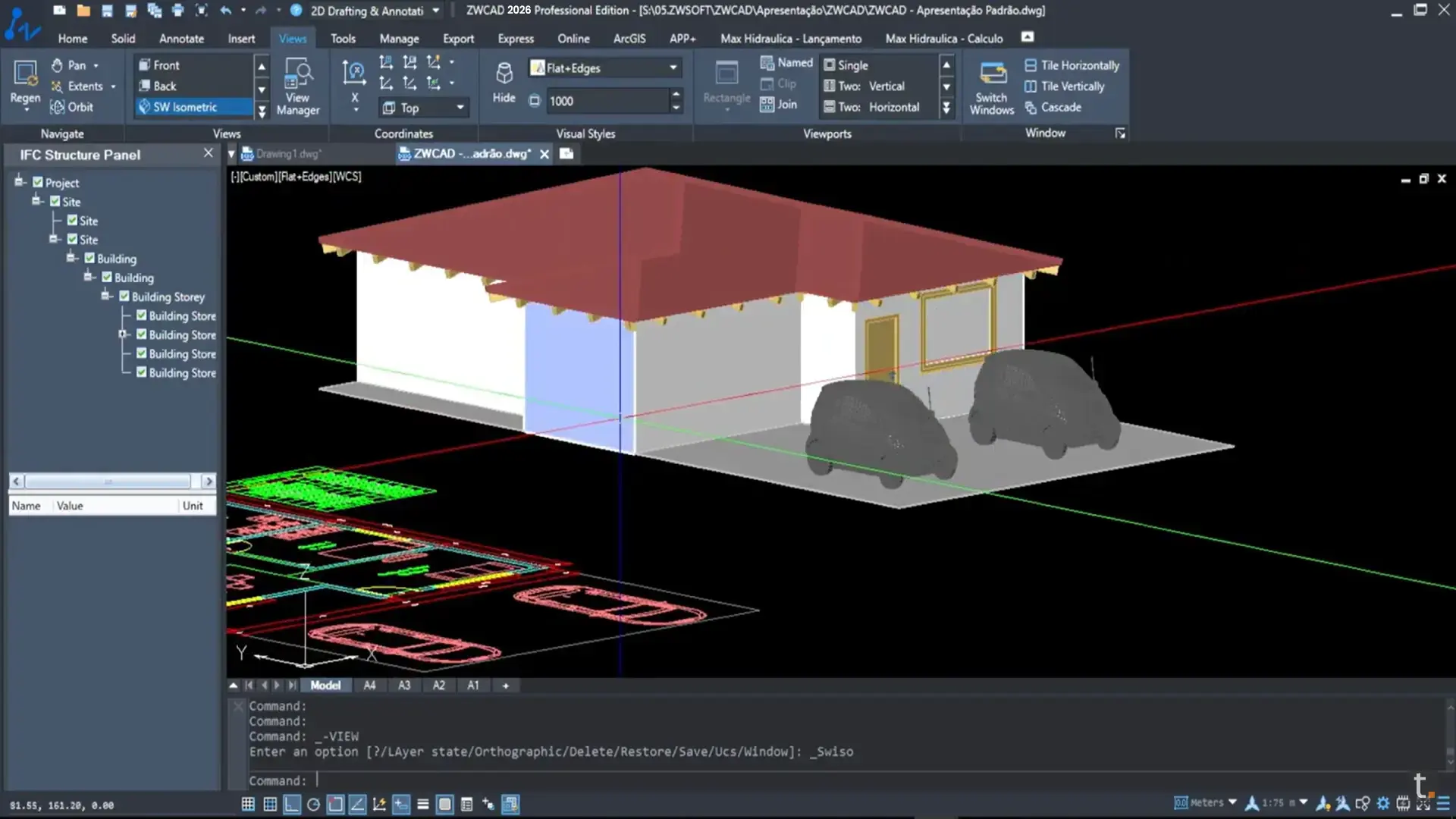
Task: Select the SW Isometric view
Action: (x=194, y=107)
